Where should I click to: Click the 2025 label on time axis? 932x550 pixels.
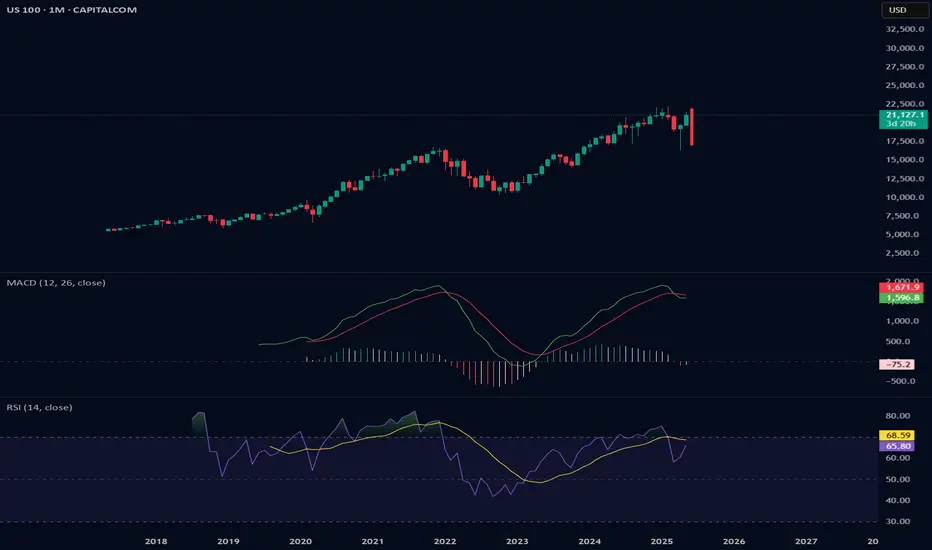click(x=662, y=541)
